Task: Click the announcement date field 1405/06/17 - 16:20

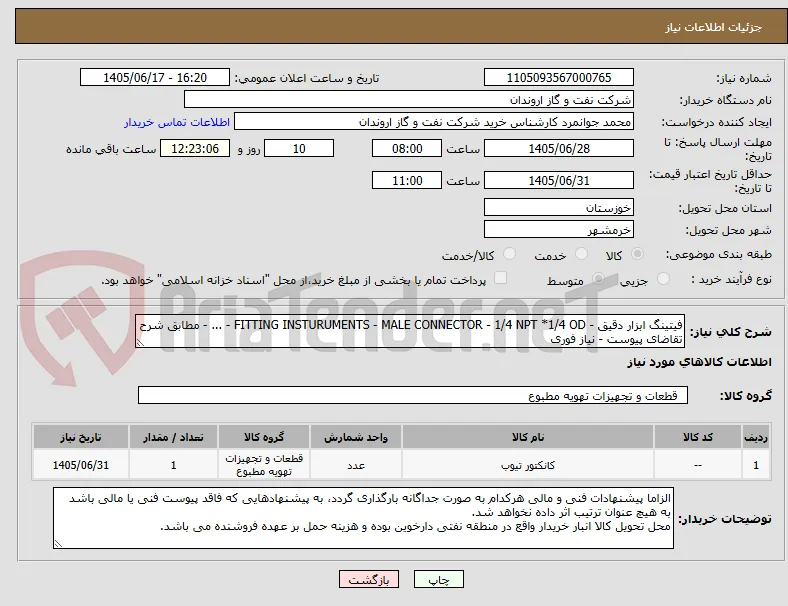Action: click(155, 78)
